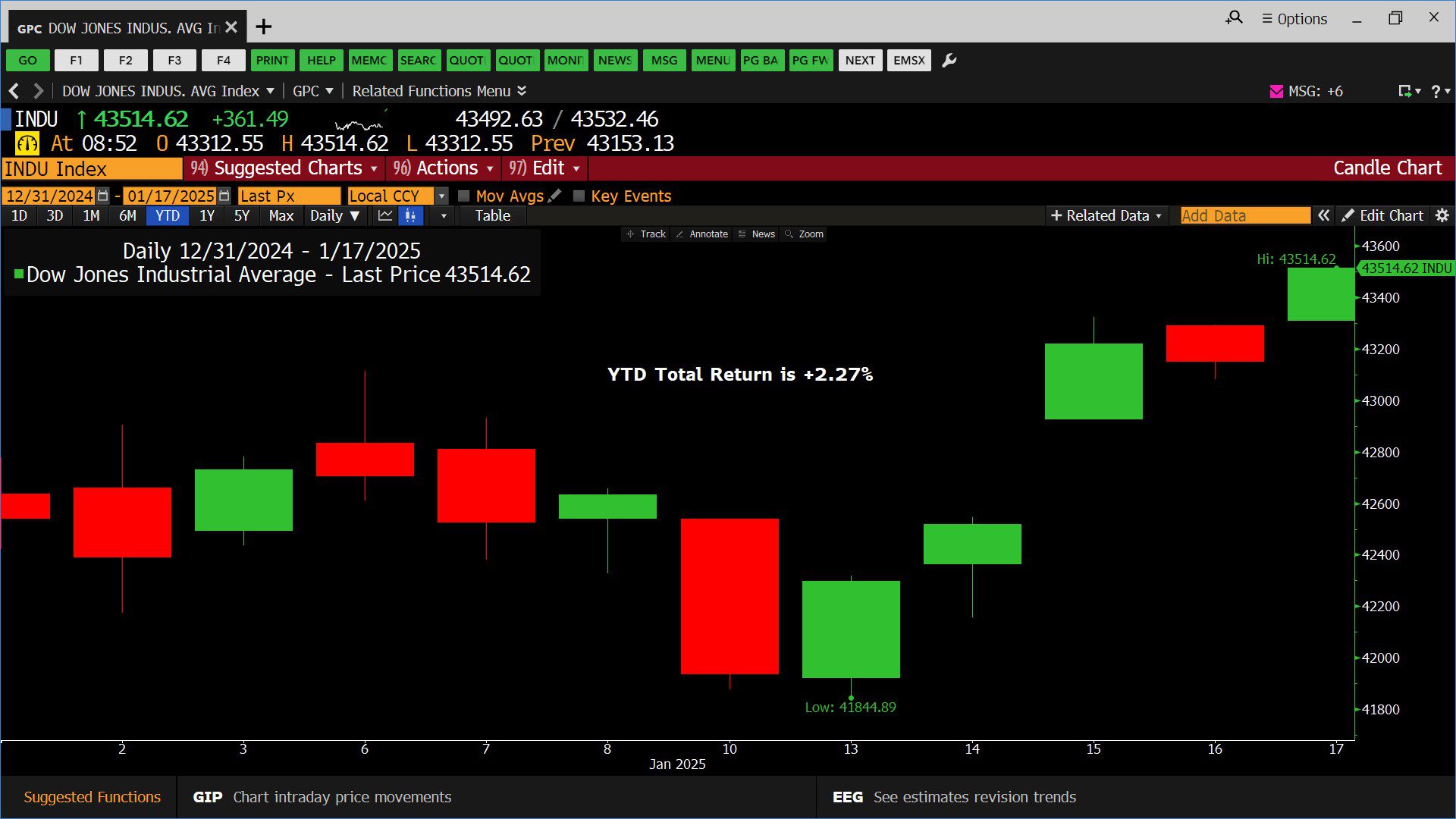Viewport: 1456px width, 819px height.
Task: Select the 1Y time range
Action: coord(207,215)
